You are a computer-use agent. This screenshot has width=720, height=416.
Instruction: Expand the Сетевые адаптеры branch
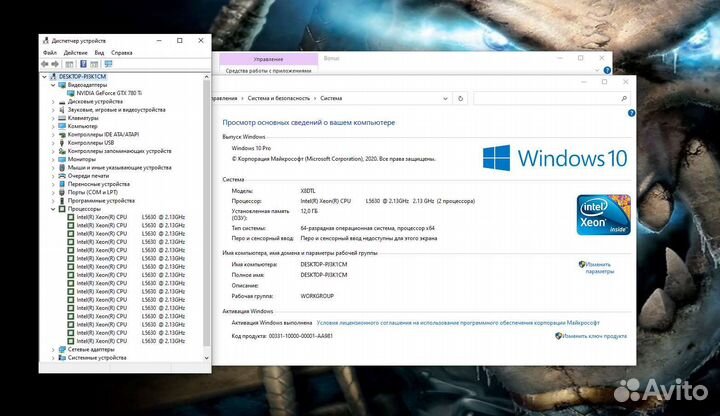click(x=53, y=349)
